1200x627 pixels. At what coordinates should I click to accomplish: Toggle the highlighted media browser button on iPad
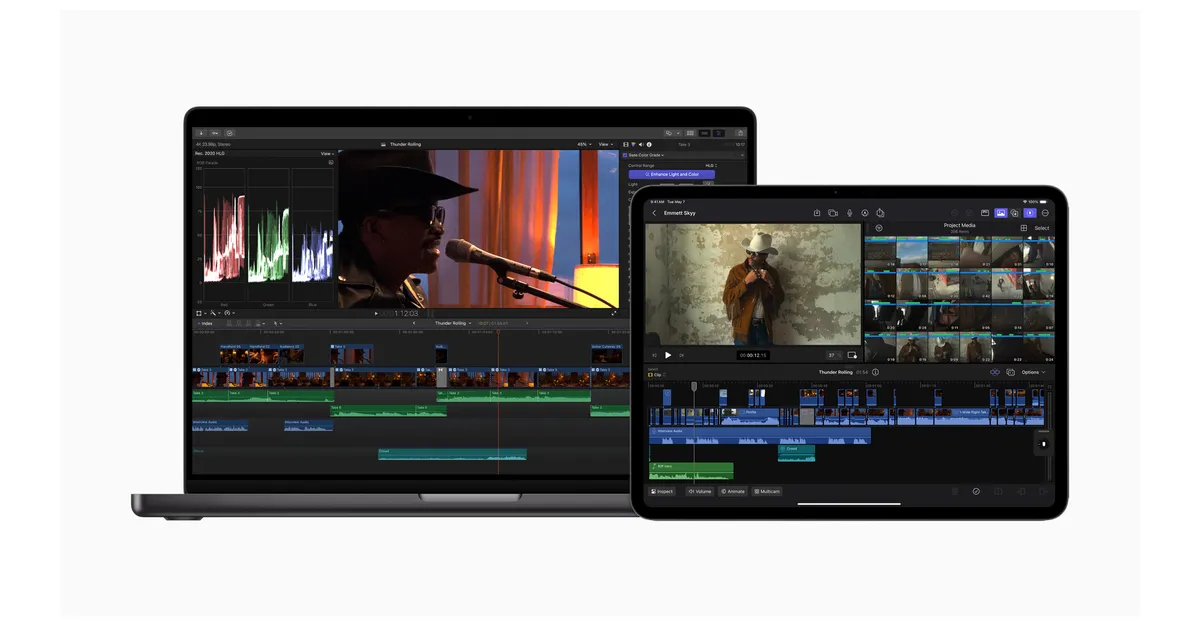(x=999, y=213)
